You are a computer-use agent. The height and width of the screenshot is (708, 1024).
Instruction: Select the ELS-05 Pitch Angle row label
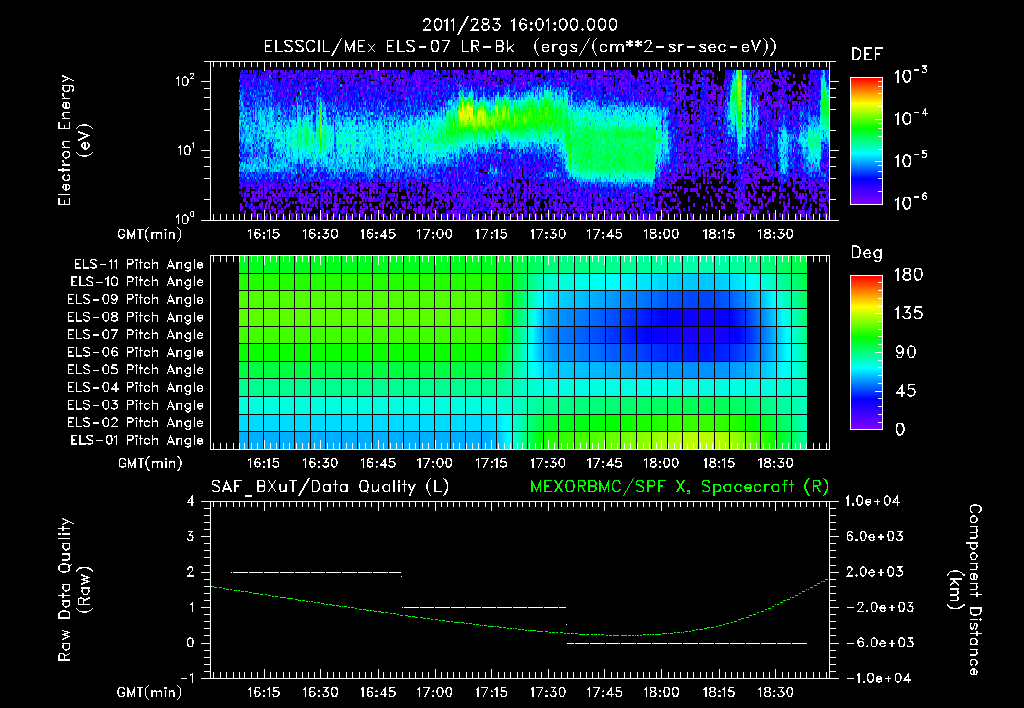tap(135, 370)
